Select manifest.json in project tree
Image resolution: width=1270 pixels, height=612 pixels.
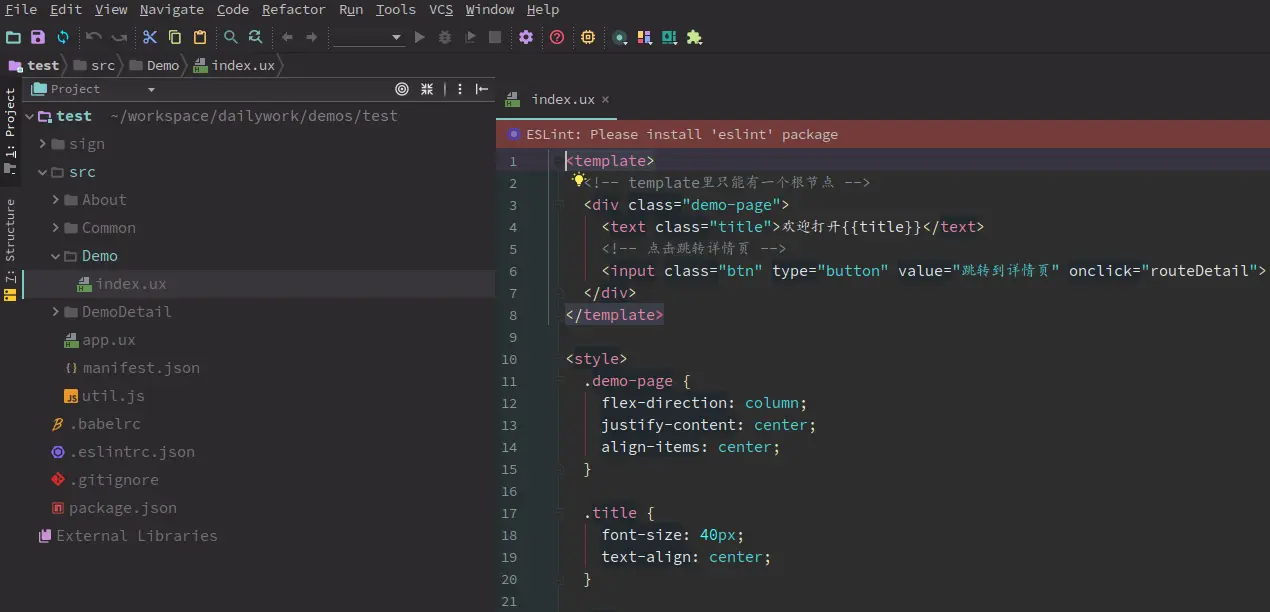click(x=131, y=368)
